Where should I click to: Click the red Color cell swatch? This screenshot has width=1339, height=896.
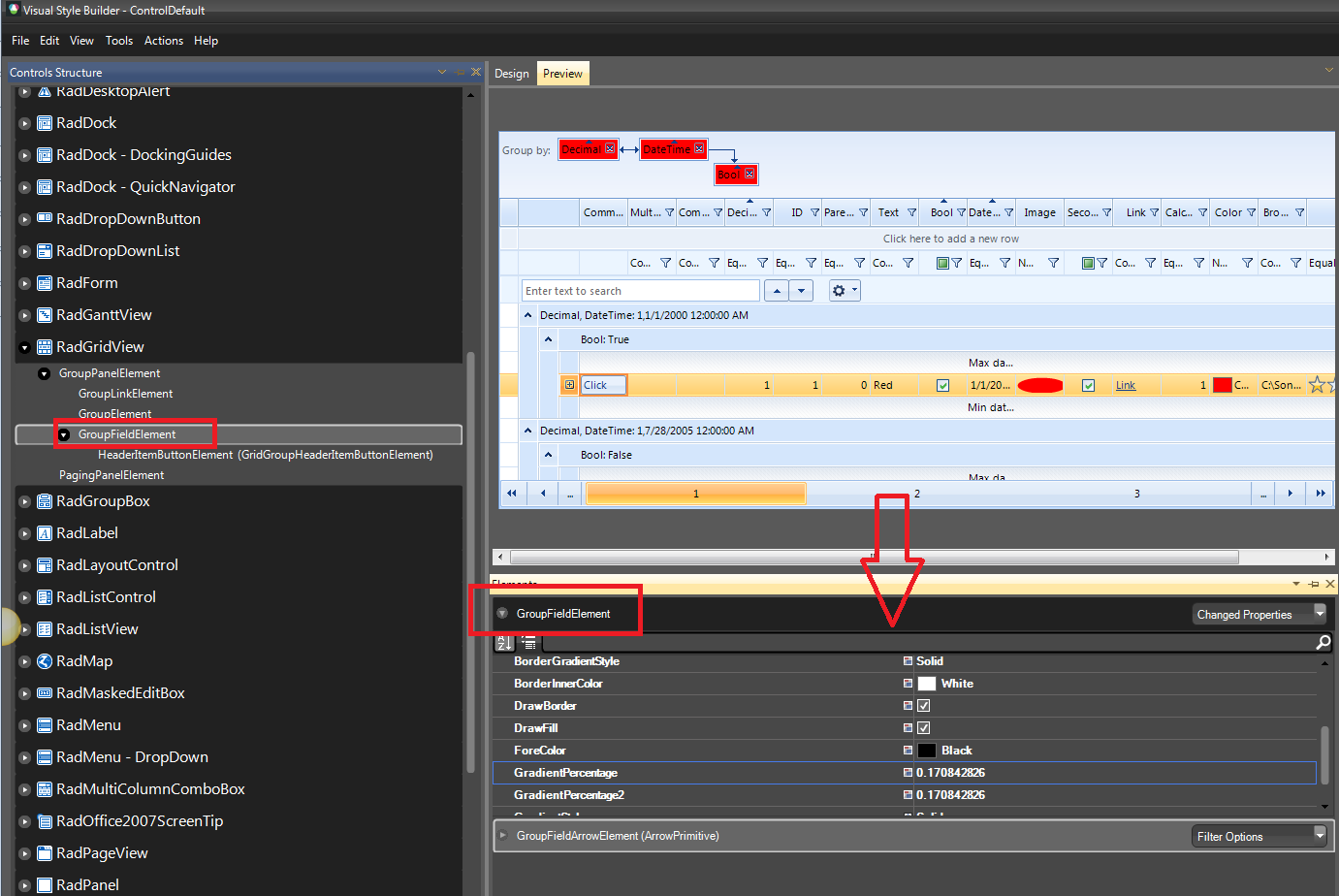[x=1222, y=385]
